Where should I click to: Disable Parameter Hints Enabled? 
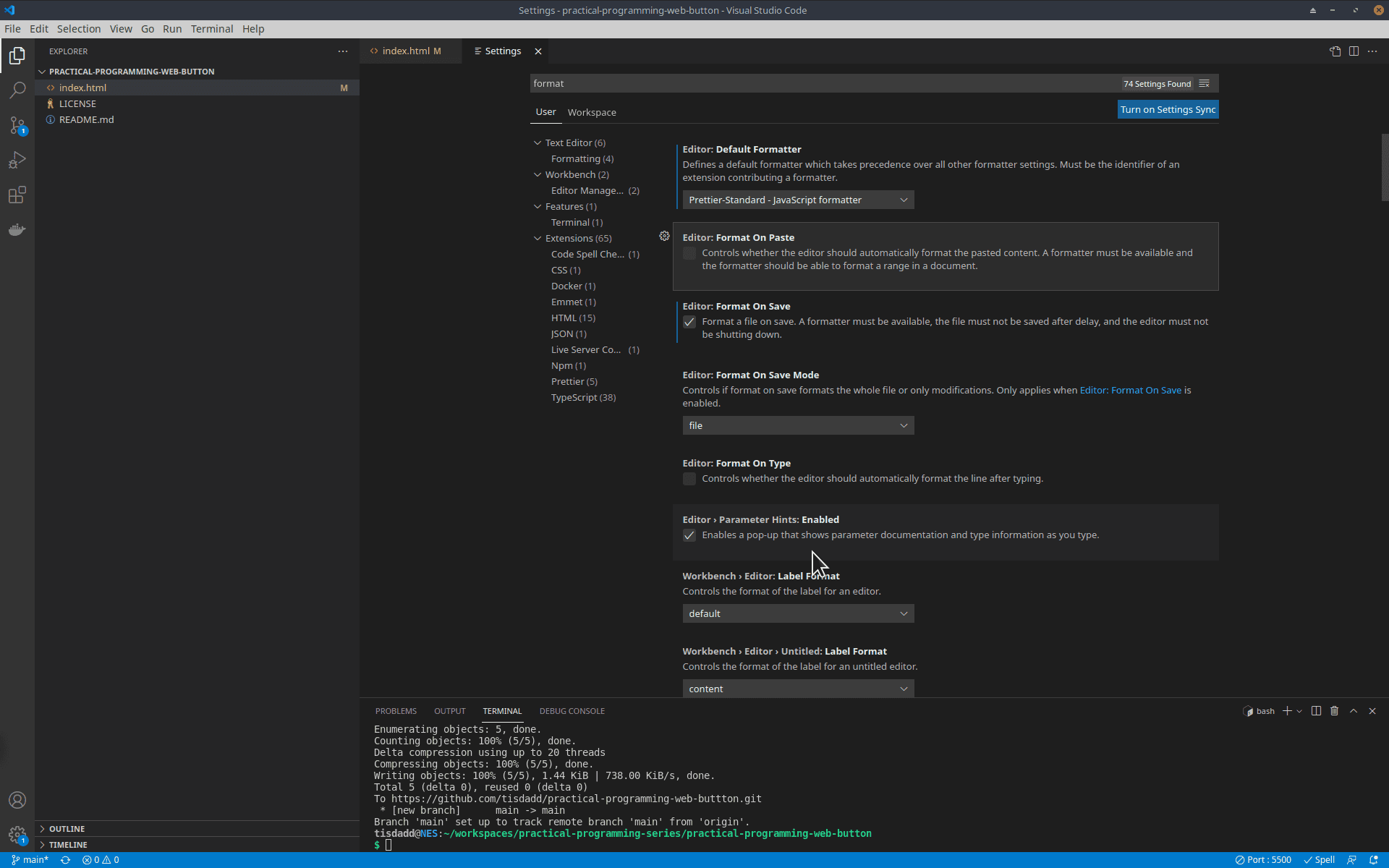tap(689, 535)
